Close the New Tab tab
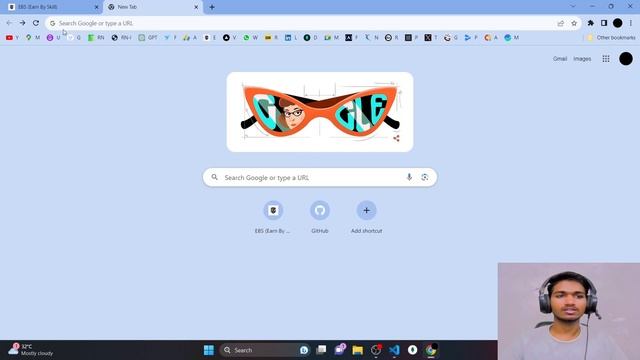 point(196,7)
